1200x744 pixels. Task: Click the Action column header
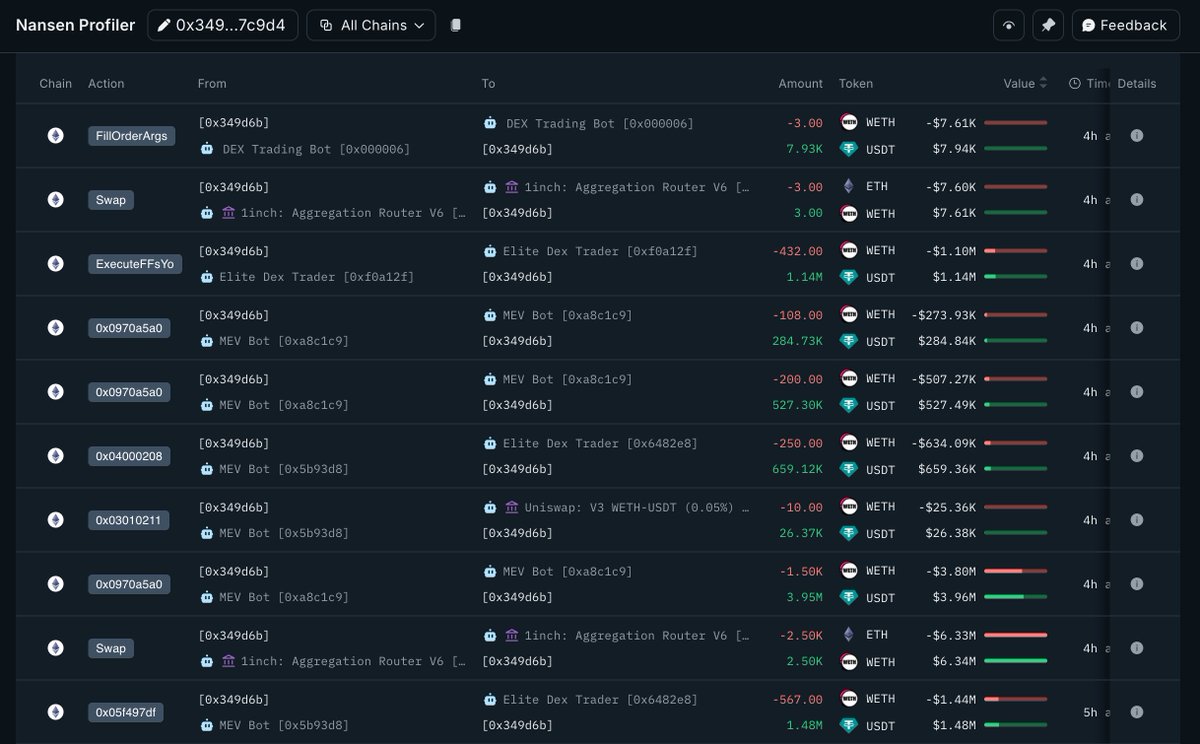point(106,83)
